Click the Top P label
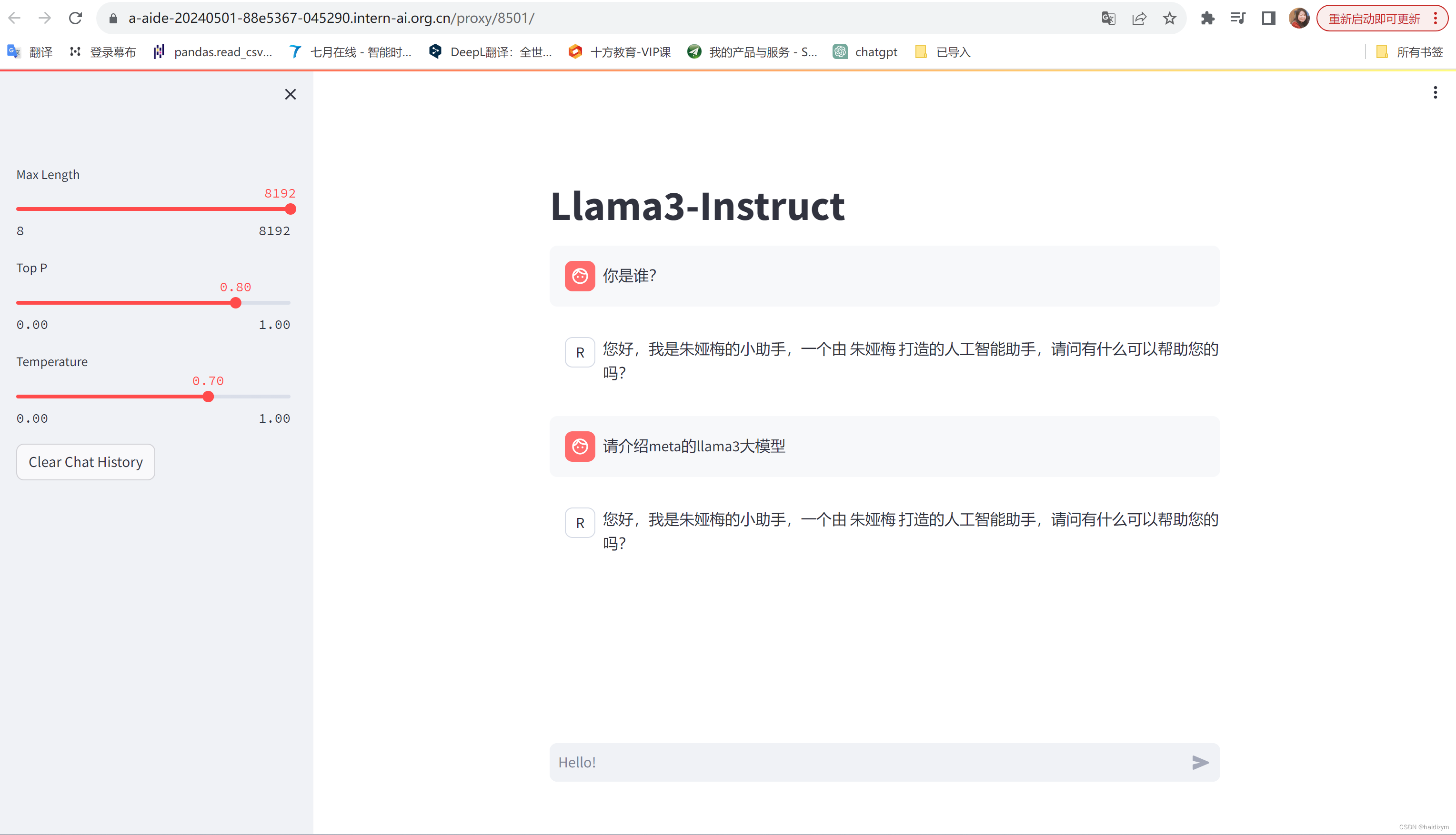Image resolution: width=1456 pixels, height=835 pixels. coord(31,268)
